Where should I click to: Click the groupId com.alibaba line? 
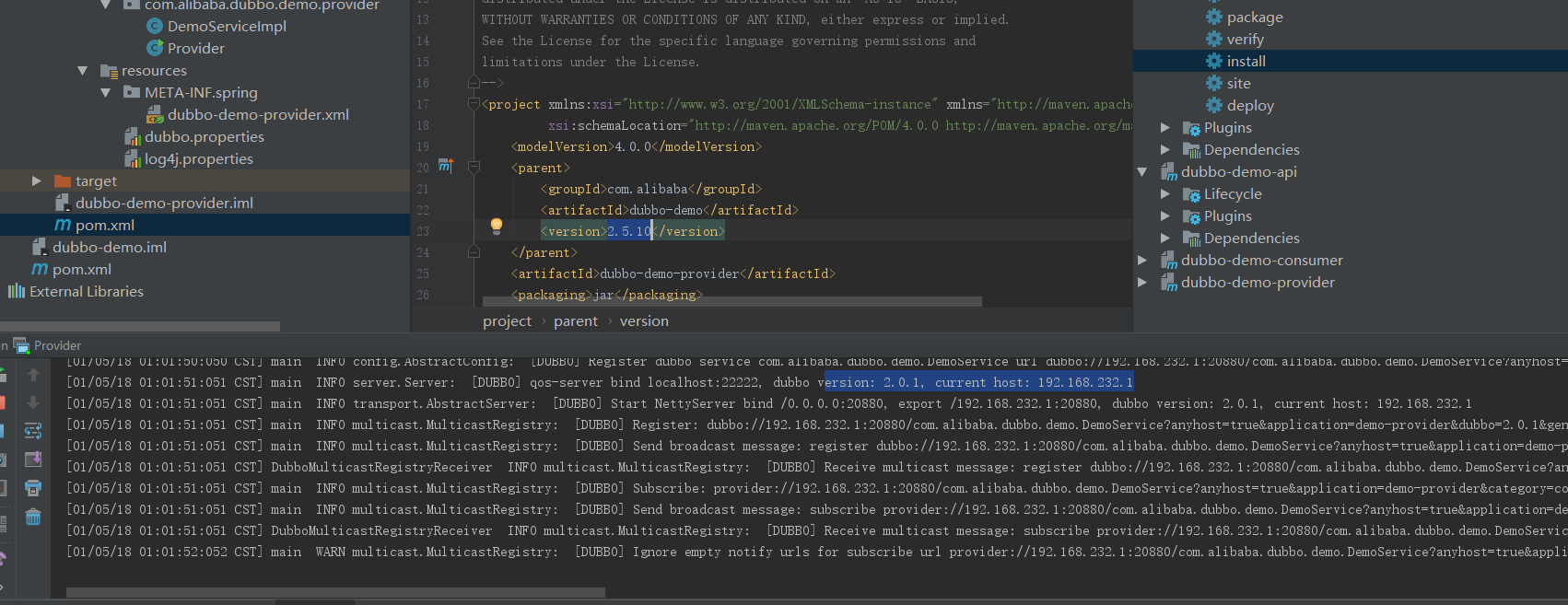coord(650,189)
